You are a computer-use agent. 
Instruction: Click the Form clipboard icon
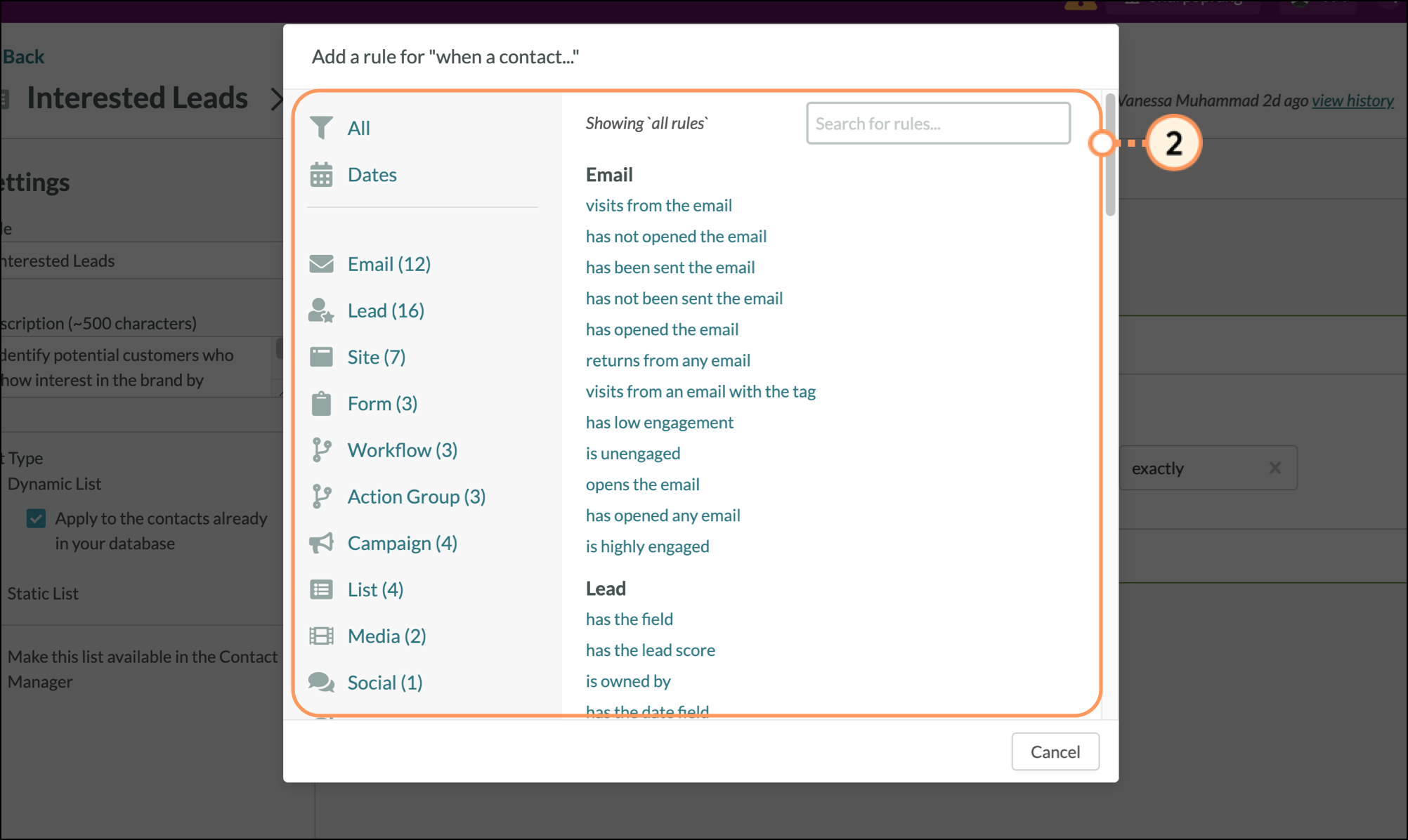pyautogui.click(x=321, y=404)
